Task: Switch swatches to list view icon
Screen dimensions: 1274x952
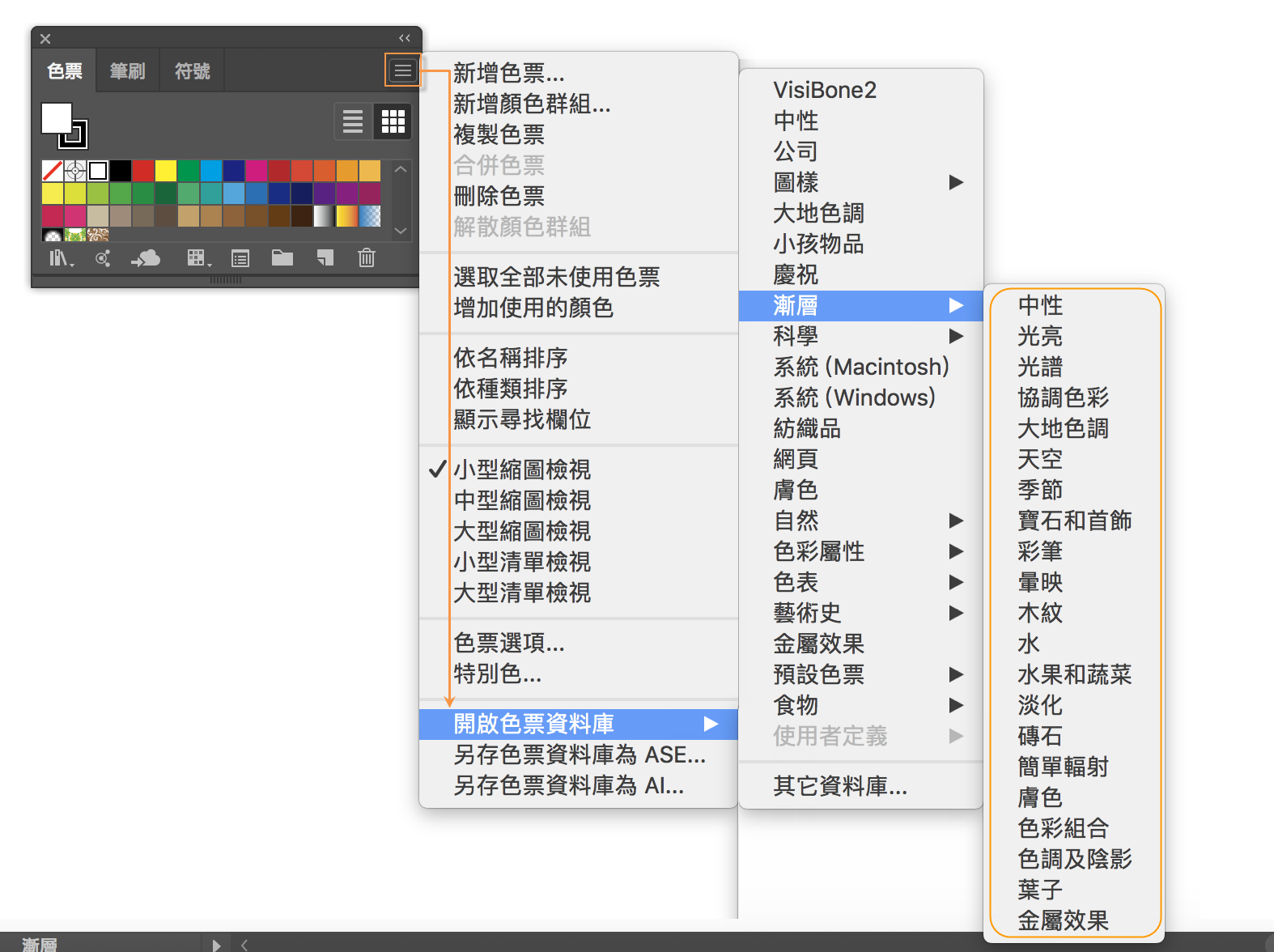Action: 353,121
